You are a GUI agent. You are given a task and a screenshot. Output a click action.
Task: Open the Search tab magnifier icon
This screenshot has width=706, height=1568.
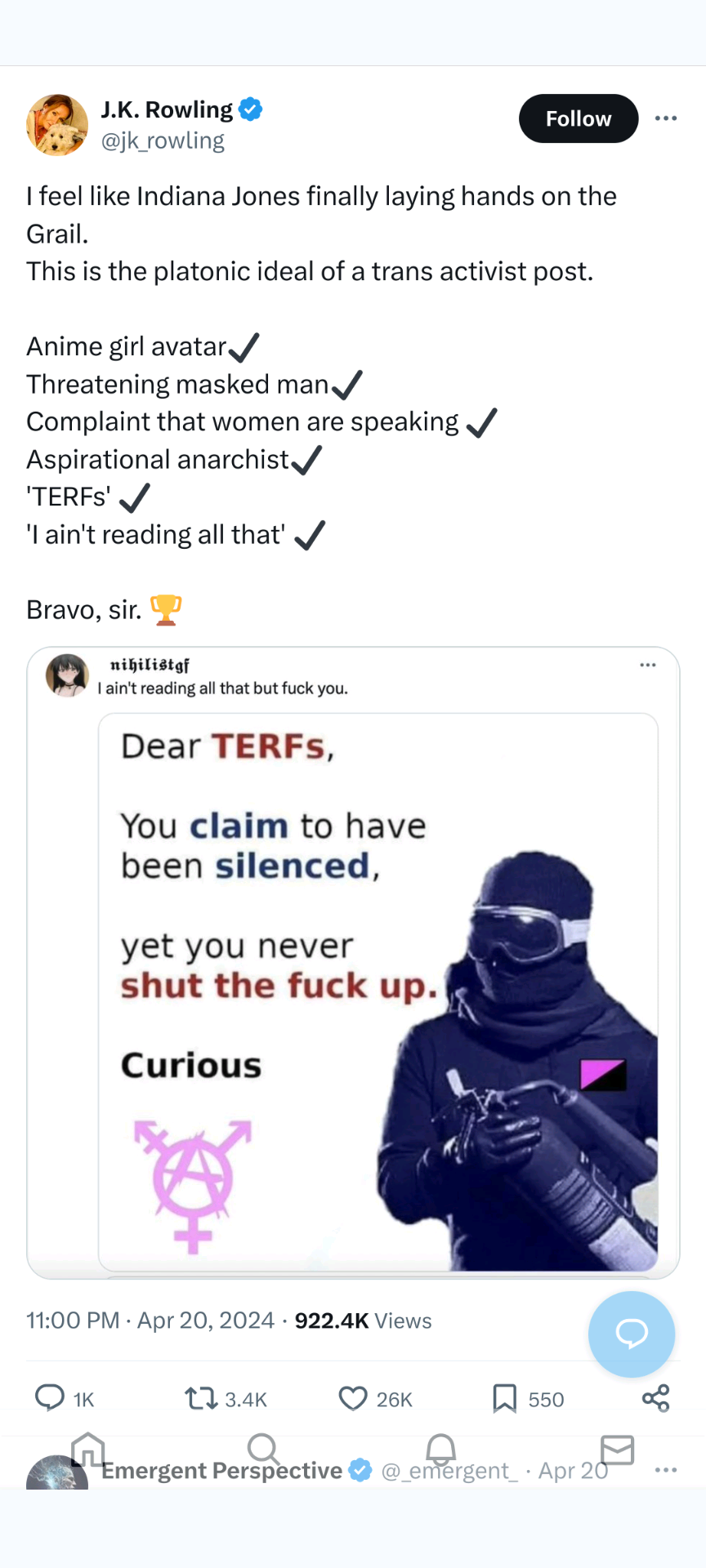[264, 1450]
